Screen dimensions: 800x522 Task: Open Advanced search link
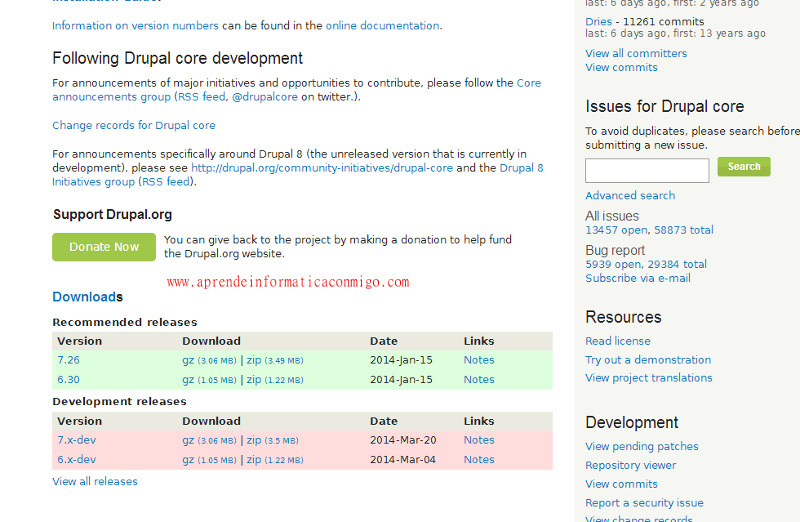tap(630, 195)
